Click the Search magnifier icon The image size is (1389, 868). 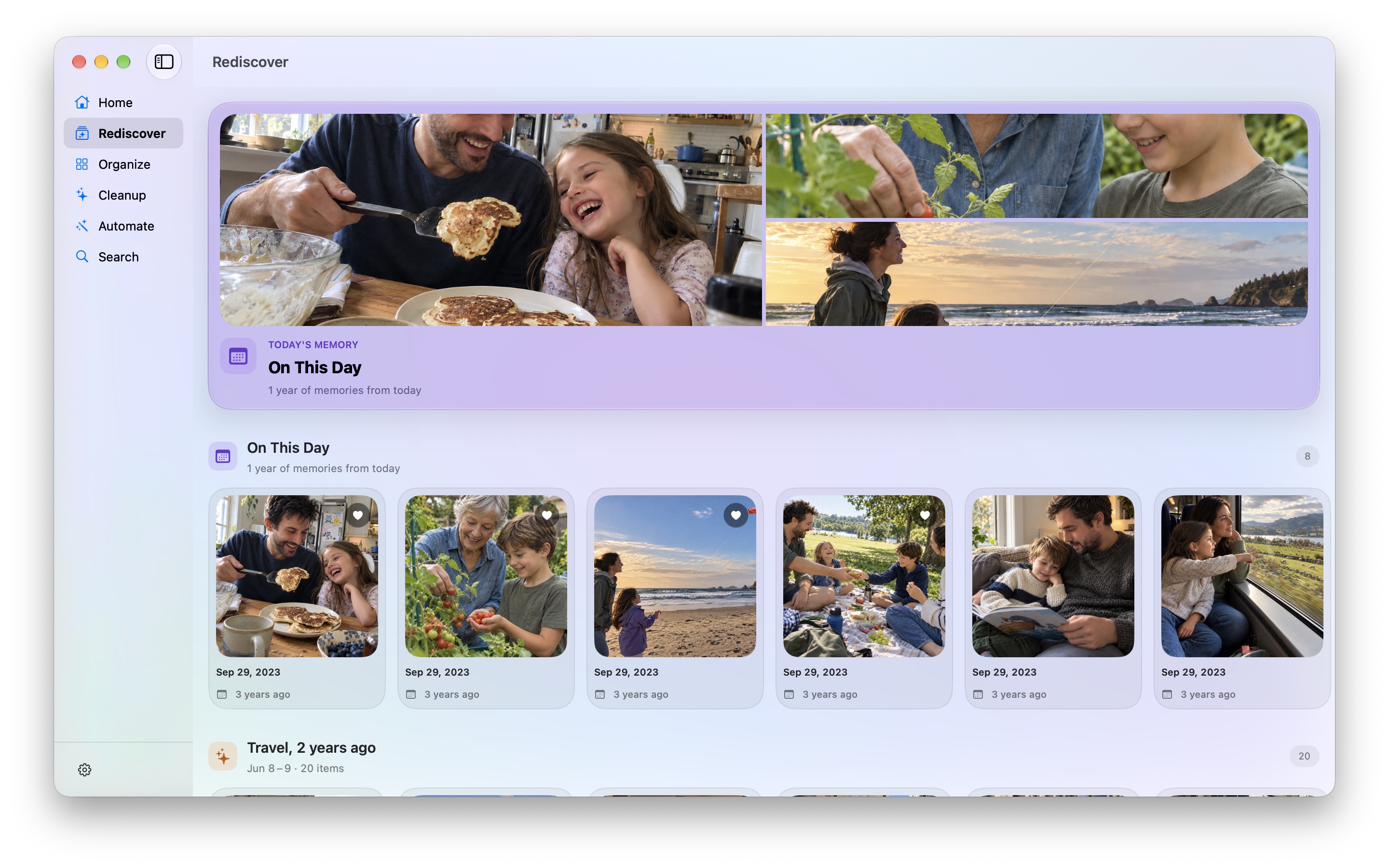[x=82, y=257]
